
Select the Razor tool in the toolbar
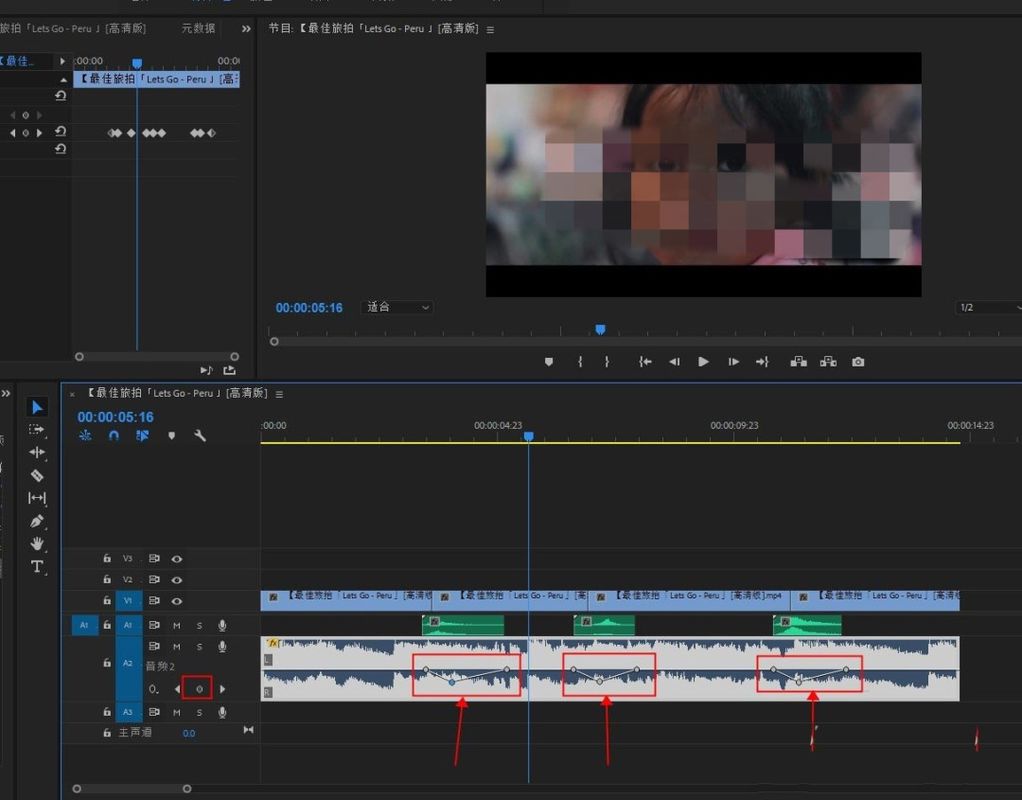[x=37, y=475]
